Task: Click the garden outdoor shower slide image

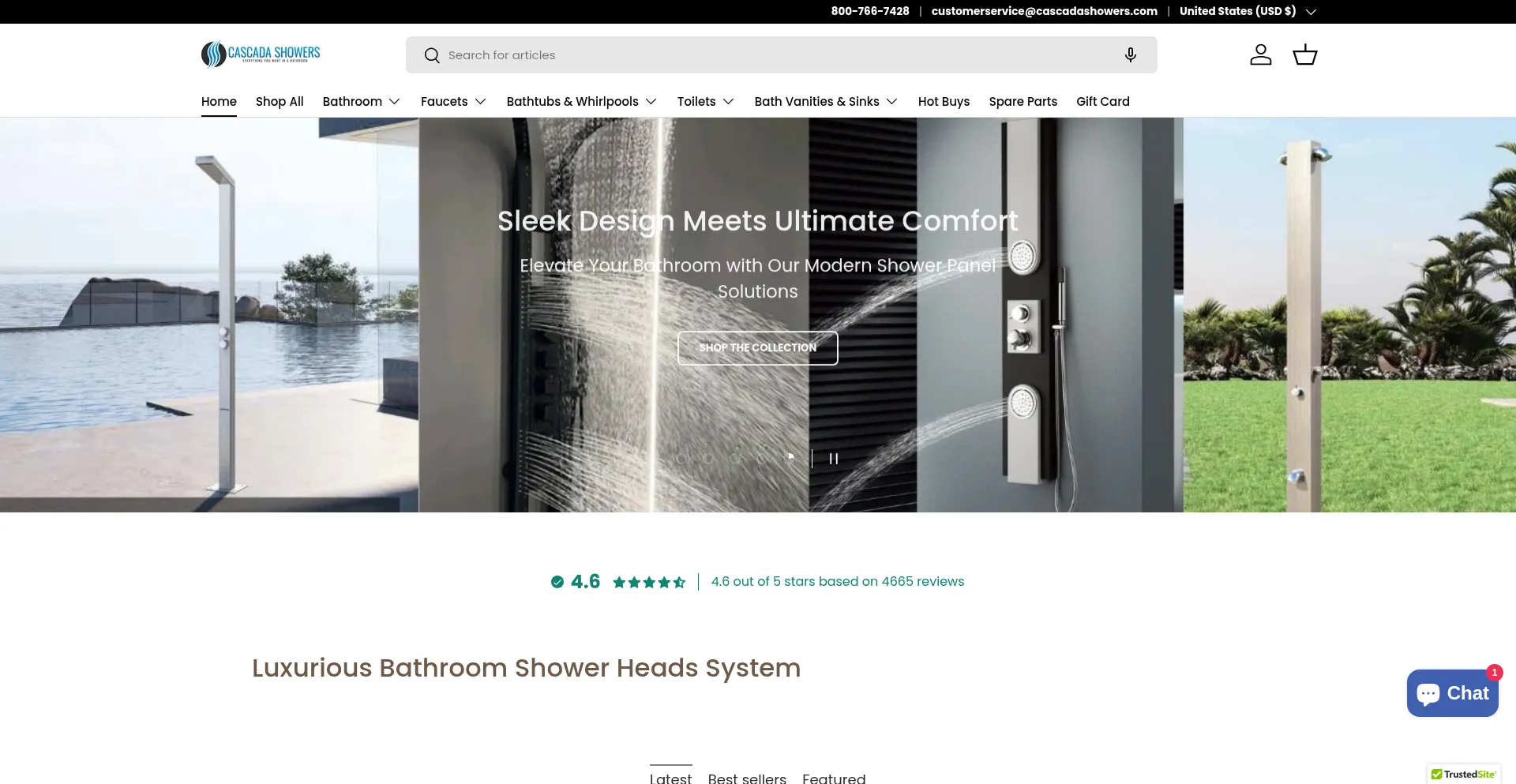Action: click(1349, 315)
